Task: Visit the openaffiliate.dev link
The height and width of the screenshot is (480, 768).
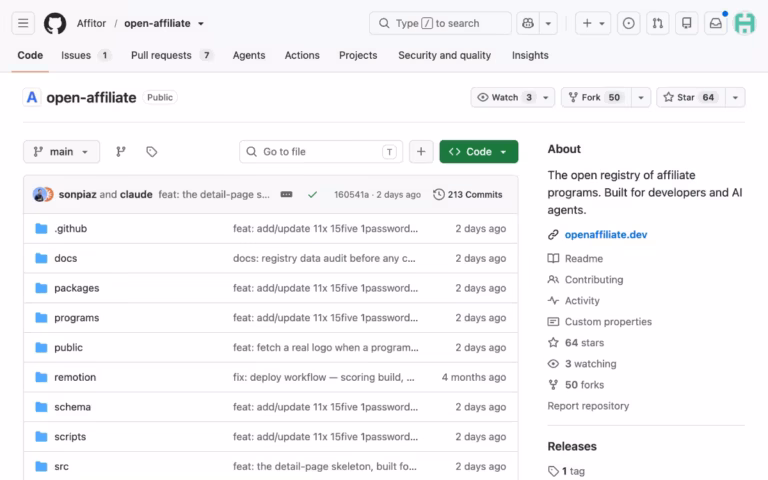Action: 606,235
